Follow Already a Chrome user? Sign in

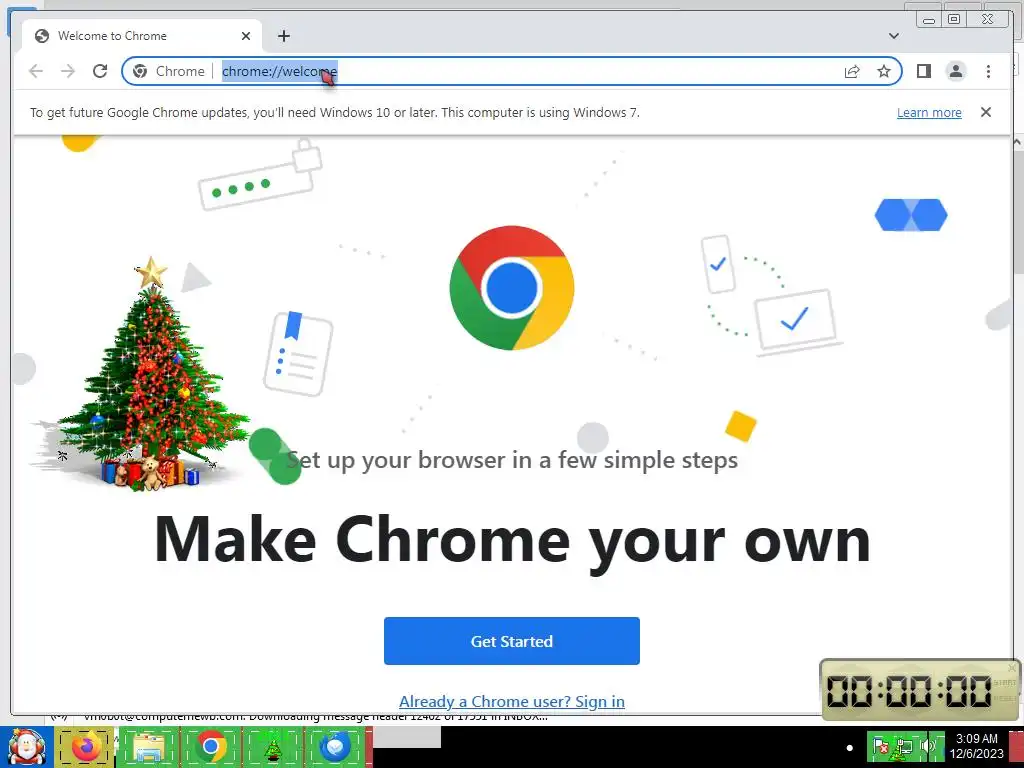(x=511, y=701)
